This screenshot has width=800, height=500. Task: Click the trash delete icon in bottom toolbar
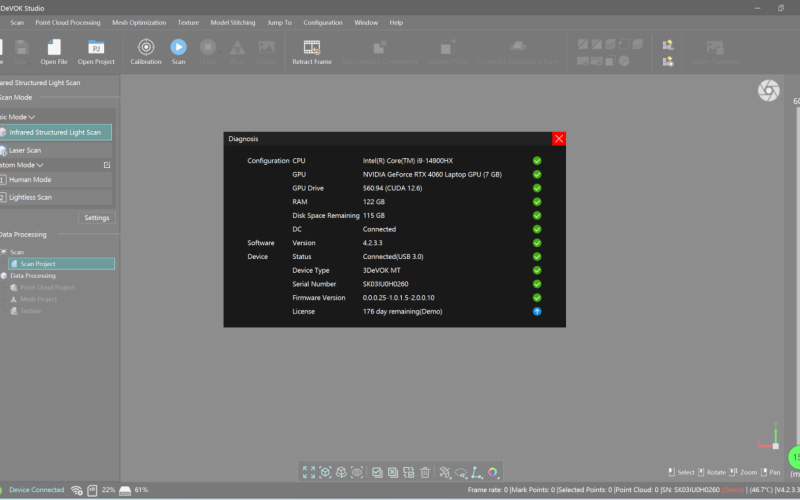[425, 472]
